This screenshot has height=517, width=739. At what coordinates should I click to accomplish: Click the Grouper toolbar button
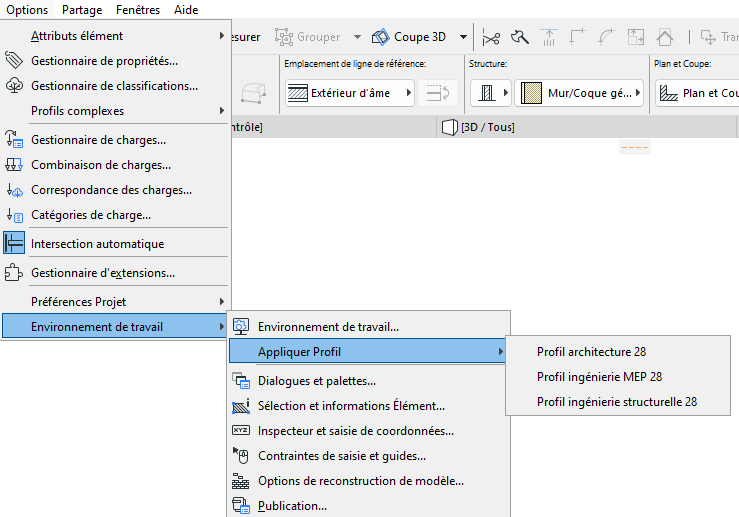[307, 37]
